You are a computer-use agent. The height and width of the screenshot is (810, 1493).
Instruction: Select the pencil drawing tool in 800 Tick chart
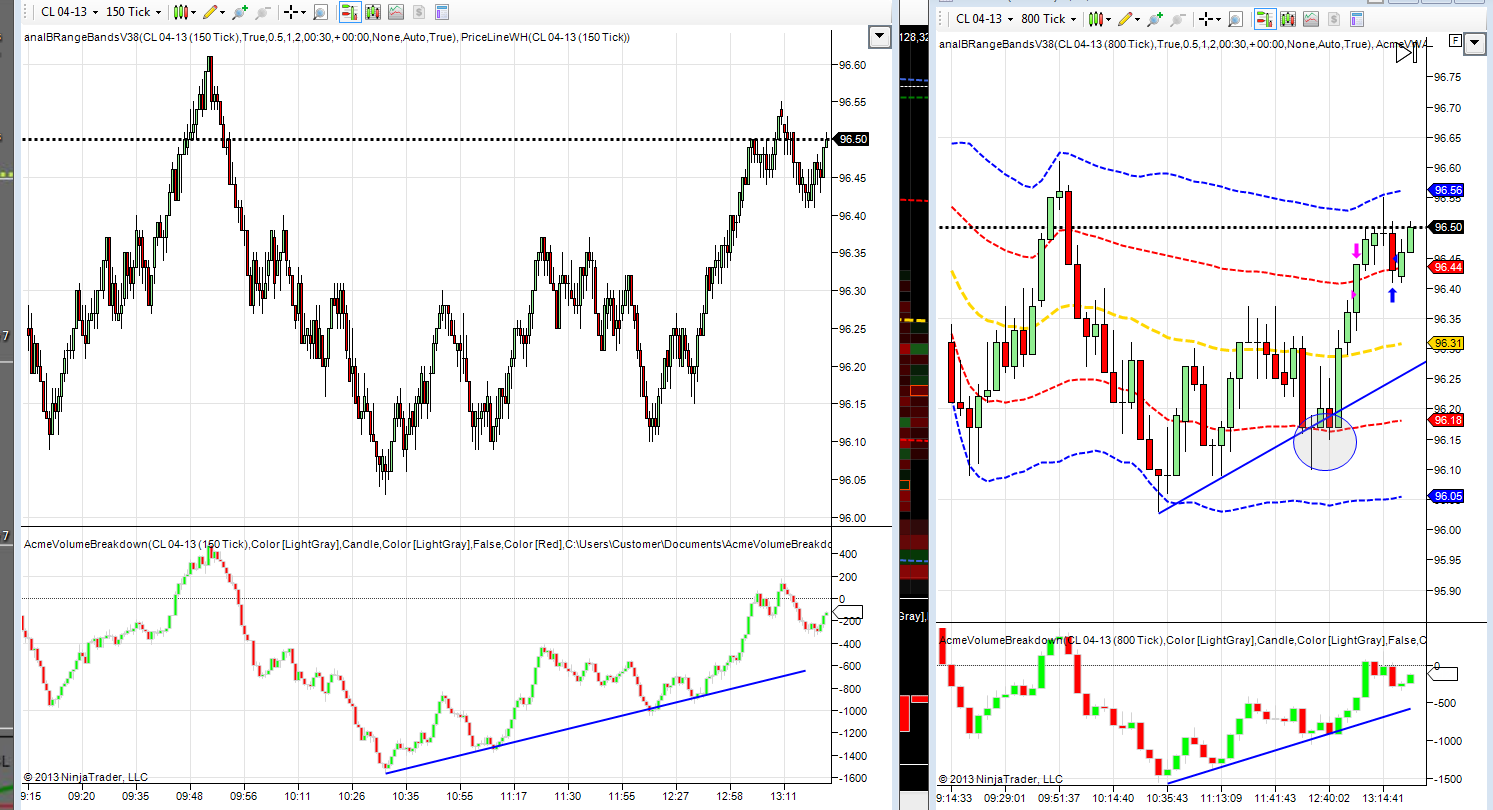1124,18
